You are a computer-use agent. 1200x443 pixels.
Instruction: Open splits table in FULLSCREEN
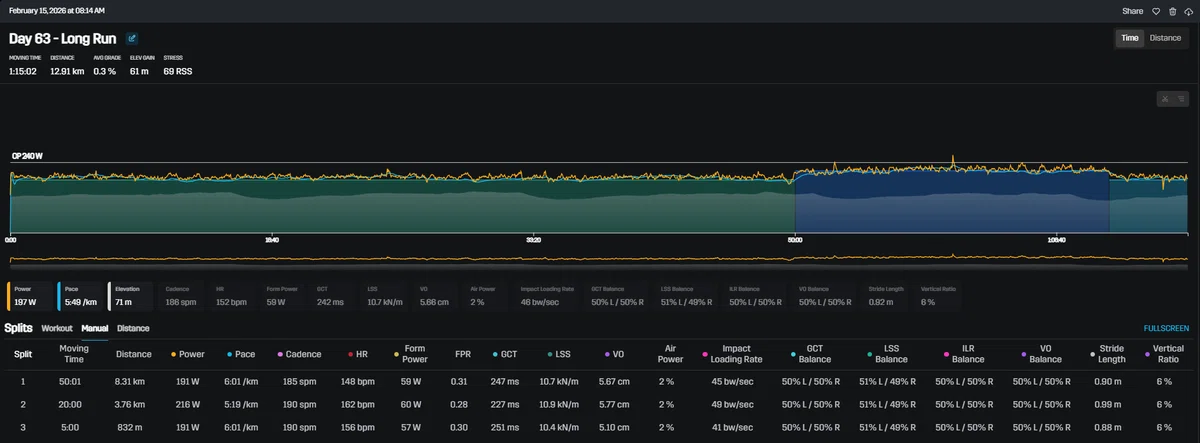click(1166, 328)
